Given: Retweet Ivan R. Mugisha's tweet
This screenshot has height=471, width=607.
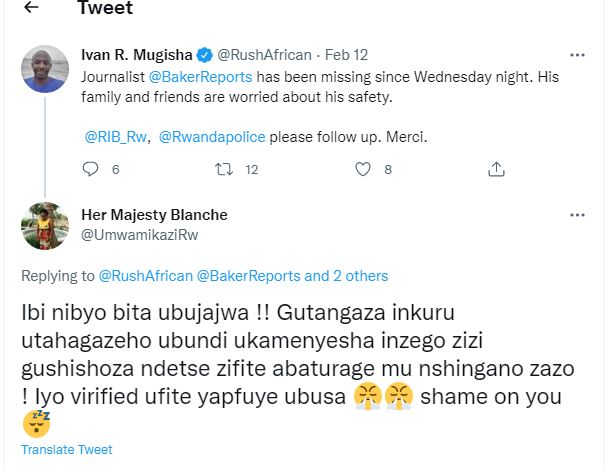Looking at the screenshot, I should [x=226, y=170].
